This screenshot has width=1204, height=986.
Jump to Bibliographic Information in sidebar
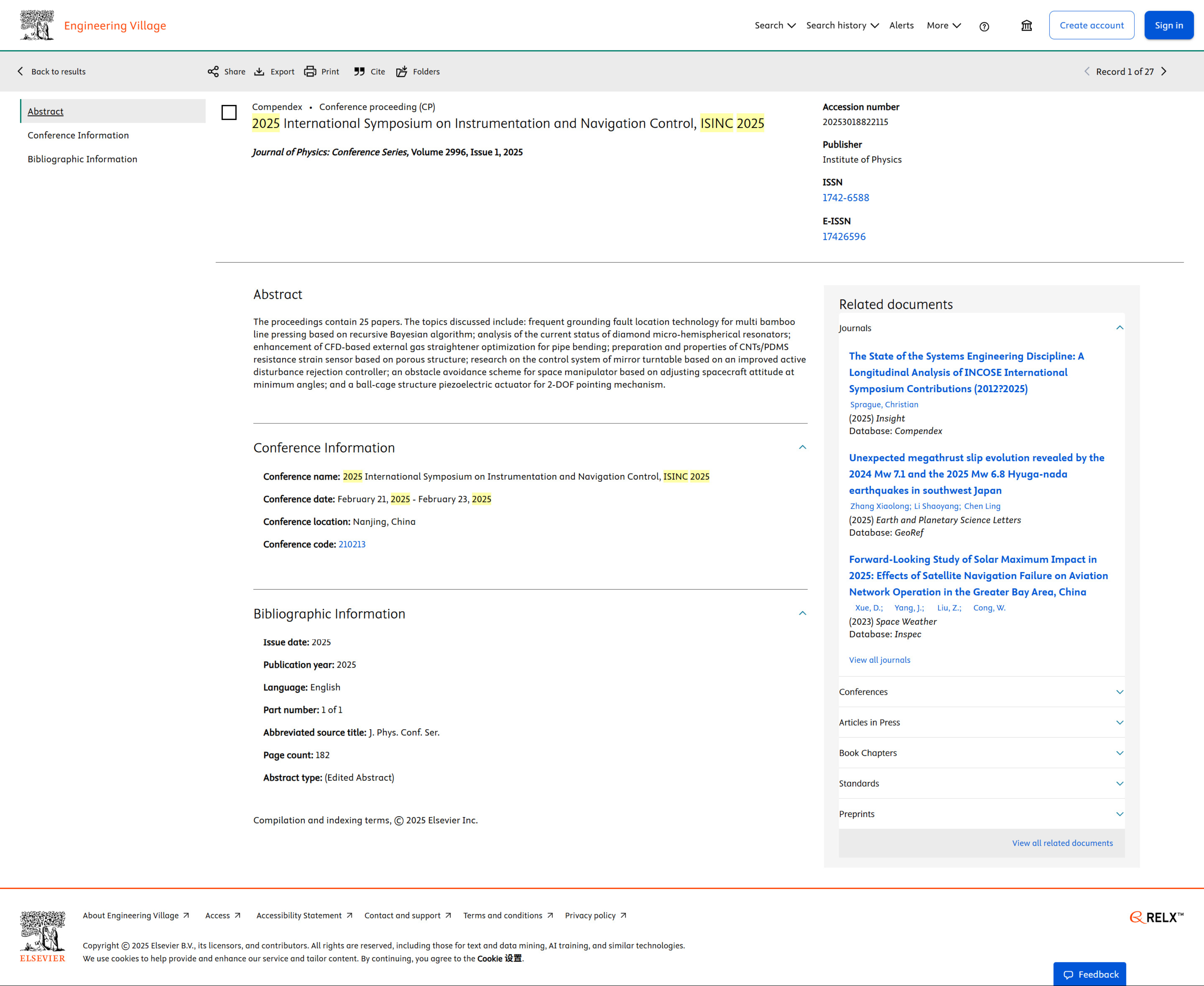tap(82, 159)
